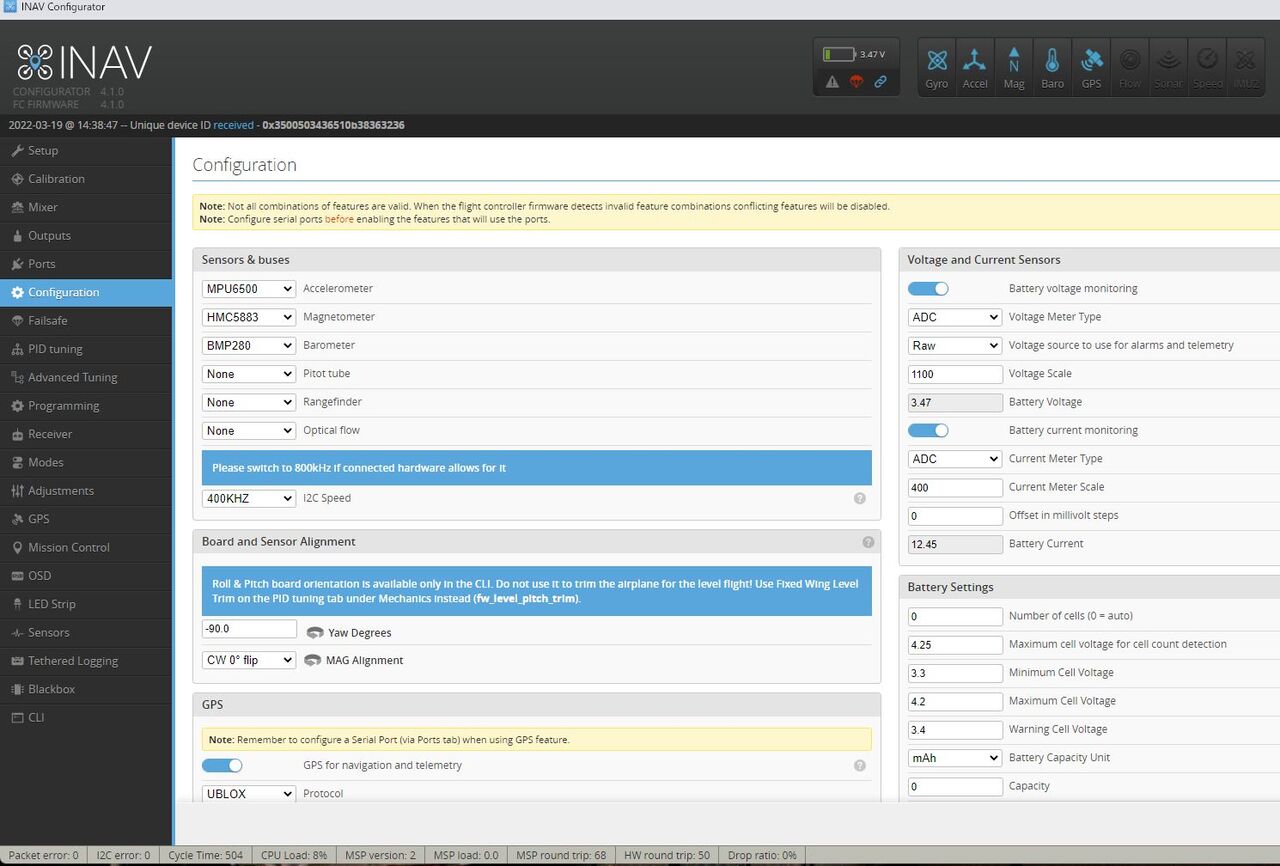The height and width of the screenshot is (866, 1280).
Task: Click the Speed sensor status icon
Action: pos(1207,68)
